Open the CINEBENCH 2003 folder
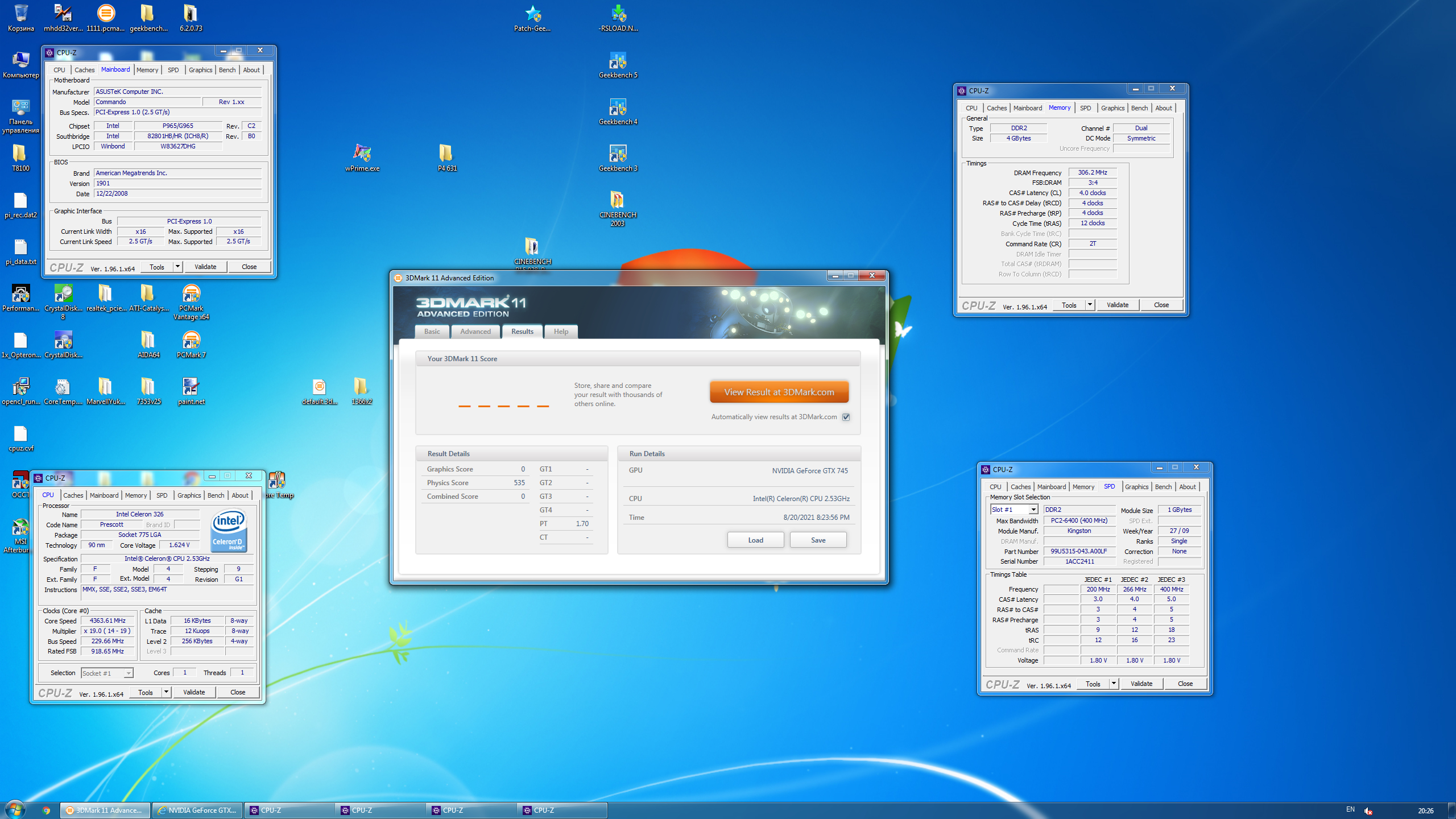Screen dimensions: 1456x819 tap(618, 208)
